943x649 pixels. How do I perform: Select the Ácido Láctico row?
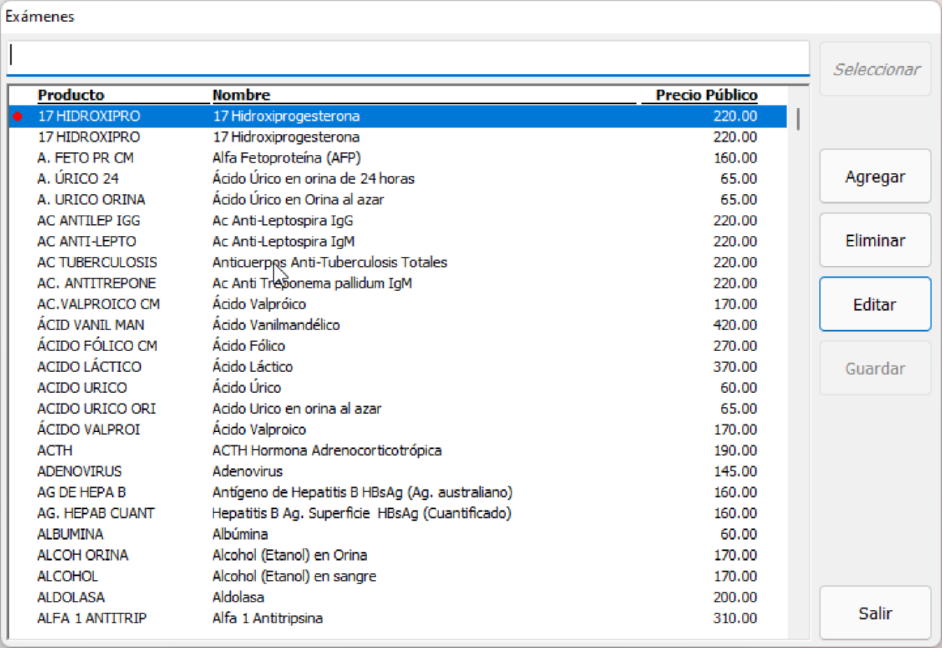click(x=252, y=367)
